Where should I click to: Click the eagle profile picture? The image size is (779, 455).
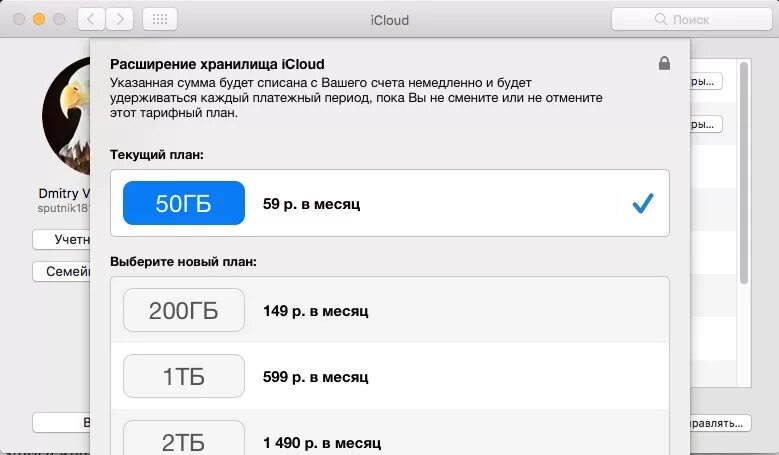click(x=66, y=116)
